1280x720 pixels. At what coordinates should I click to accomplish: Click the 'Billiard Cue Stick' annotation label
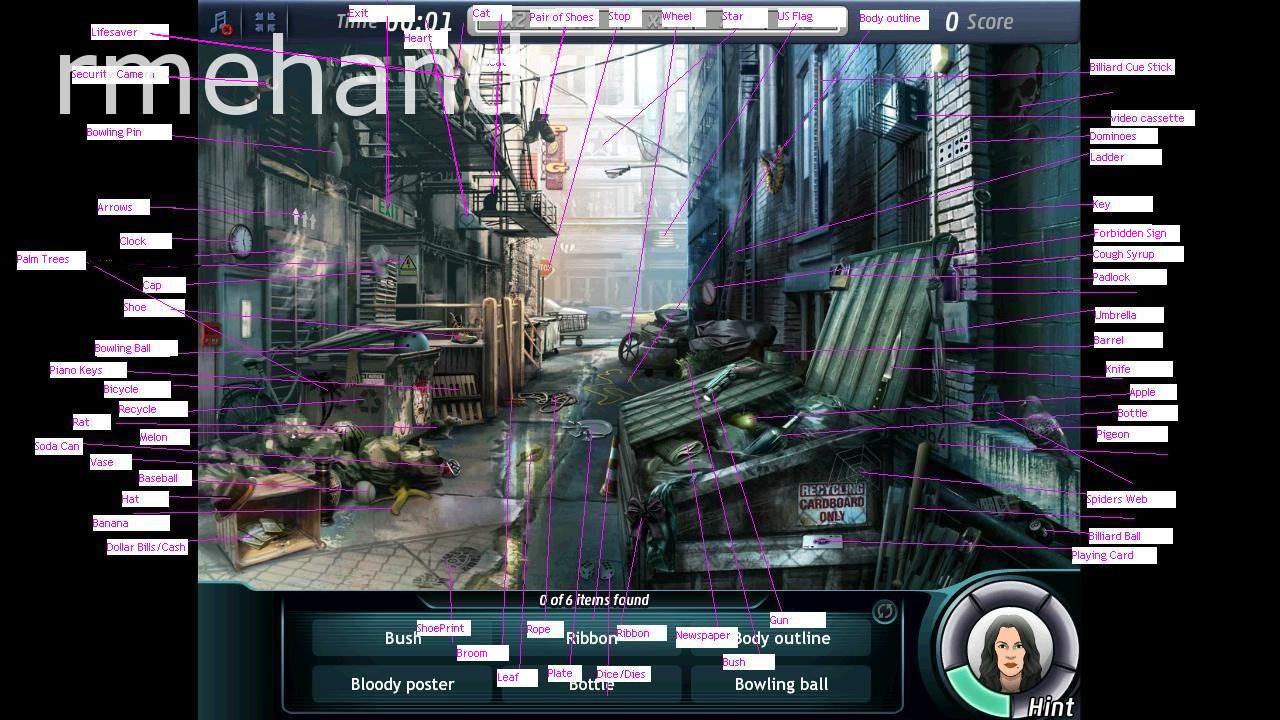click(x=1129, y=67)
